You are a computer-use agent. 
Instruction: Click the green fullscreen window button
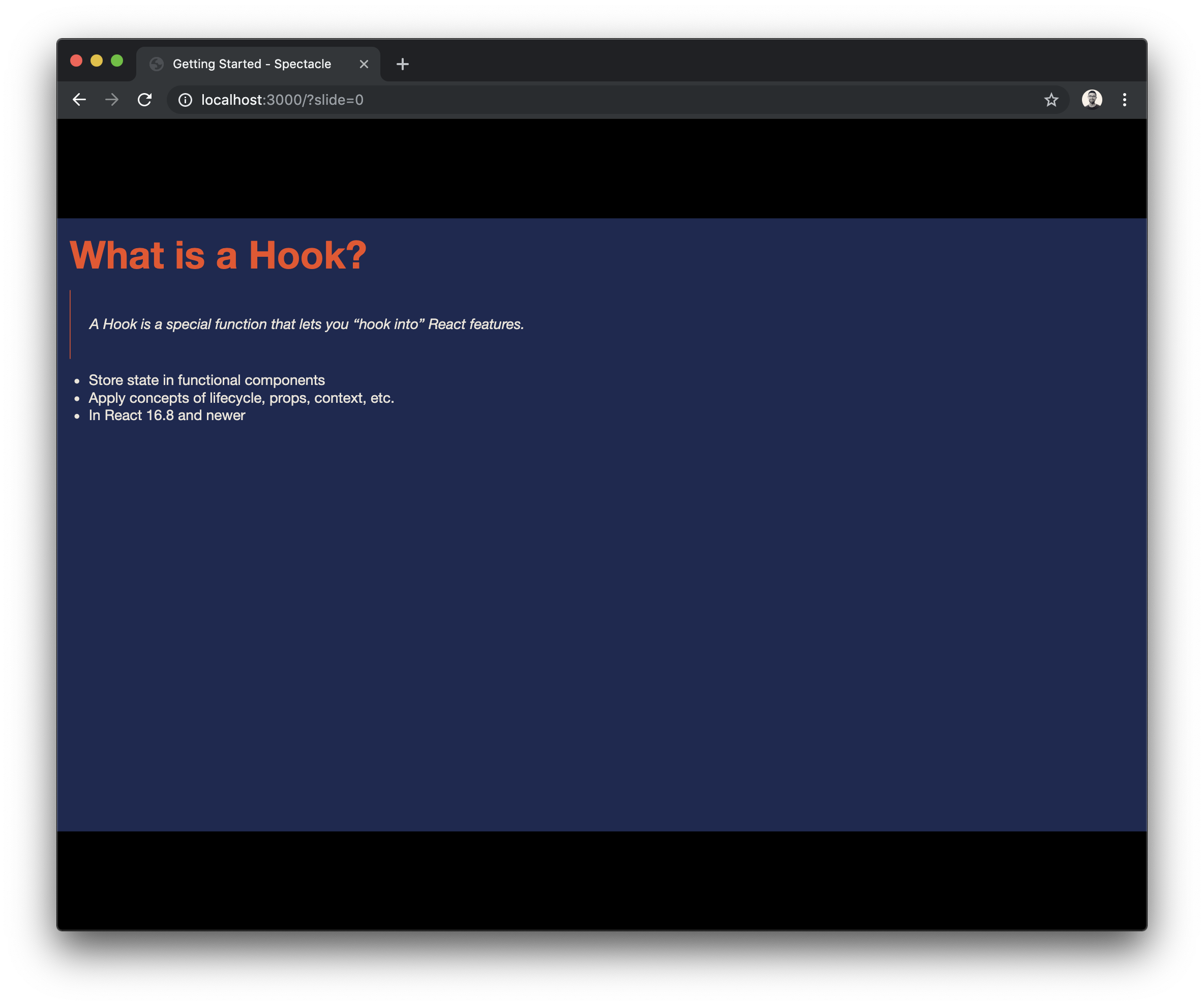(x=117, y=61)
